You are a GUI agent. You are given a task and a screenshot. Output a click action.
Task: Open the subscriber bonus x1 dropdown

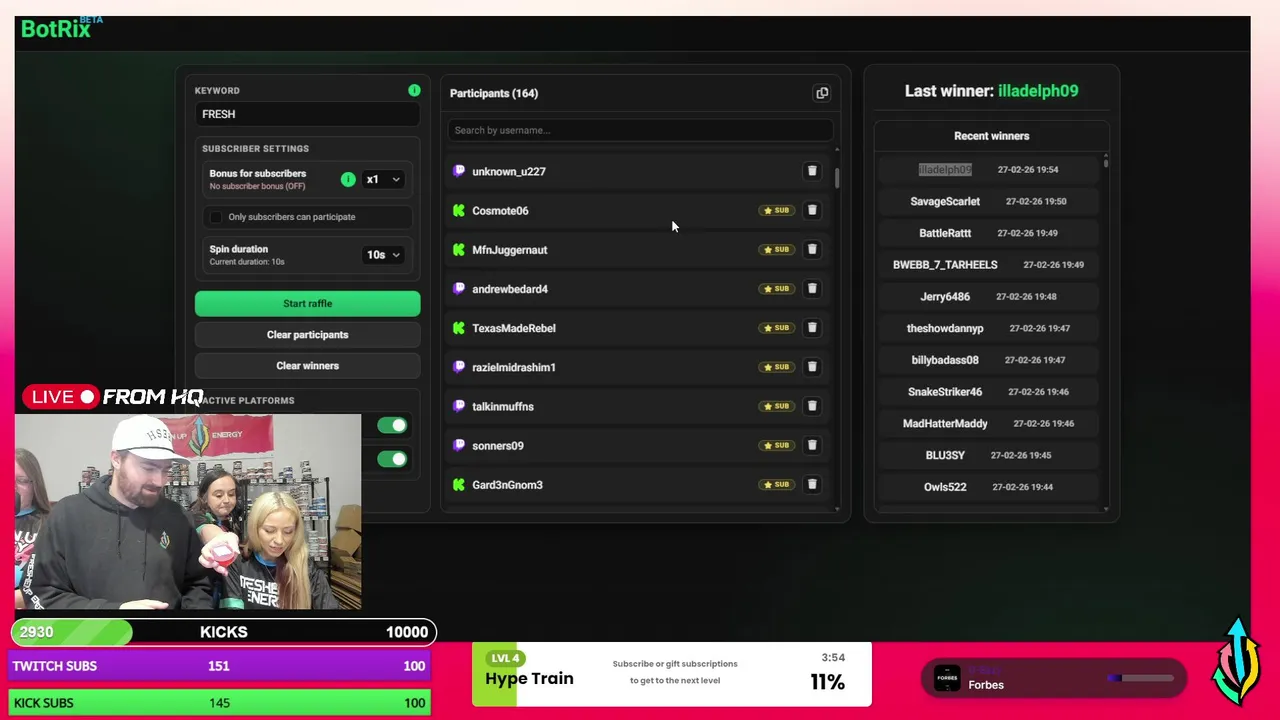pos(383,180)
